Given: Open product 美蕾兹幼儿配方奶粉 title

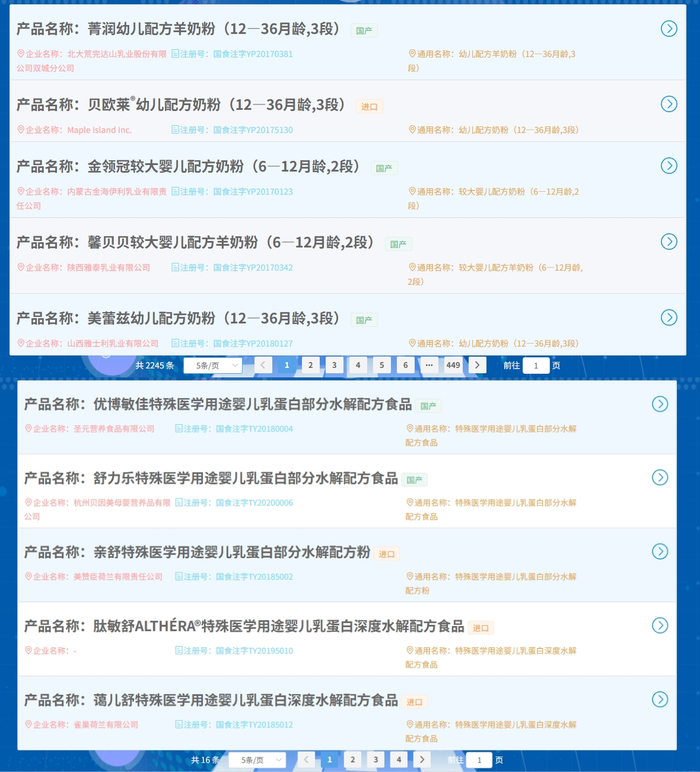Looking at the screenshot, I should point(178,318).
